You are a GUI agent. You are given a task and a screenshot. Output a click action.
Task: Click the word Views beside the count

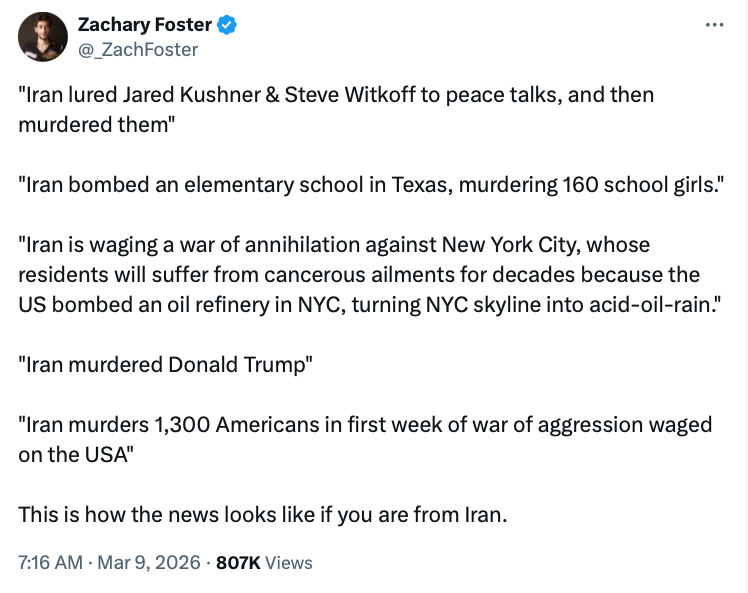click(x=290, y=563)
